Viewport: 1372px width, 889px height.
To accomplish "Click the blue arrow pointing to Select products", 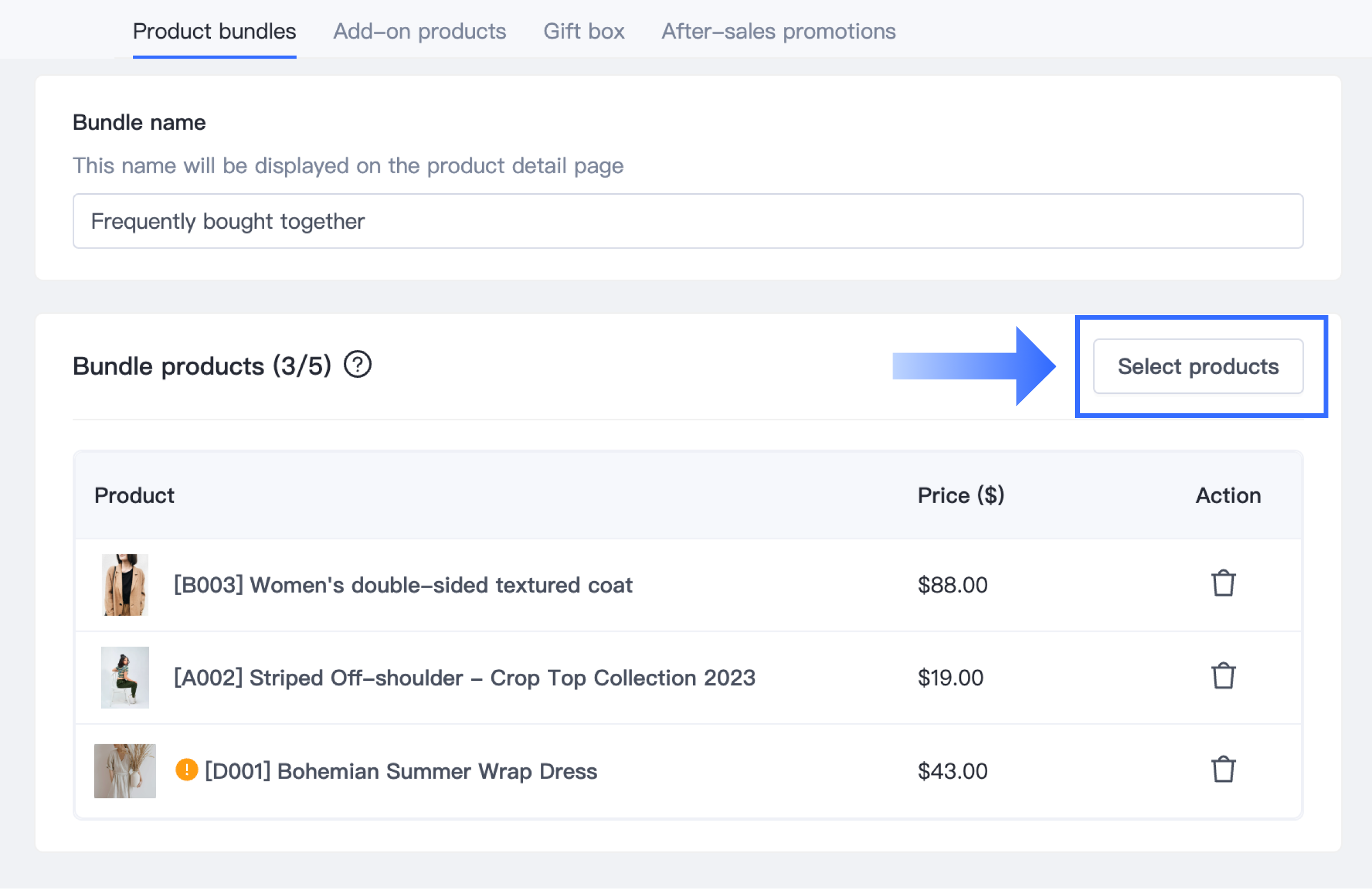I will 974,366.
